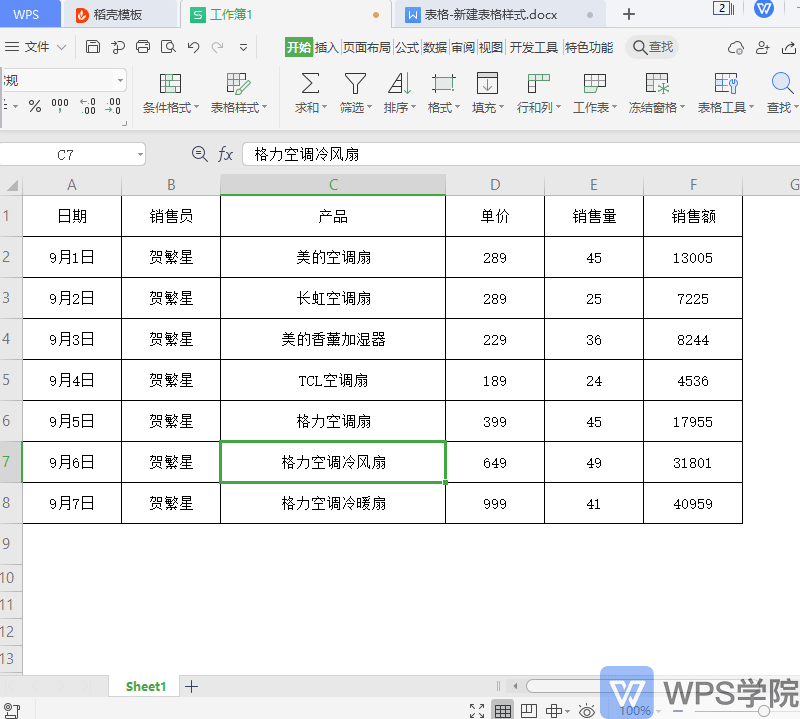Click the output-as-PDF icon beside Save
This screenshot has height=719, width=800.
118,47
